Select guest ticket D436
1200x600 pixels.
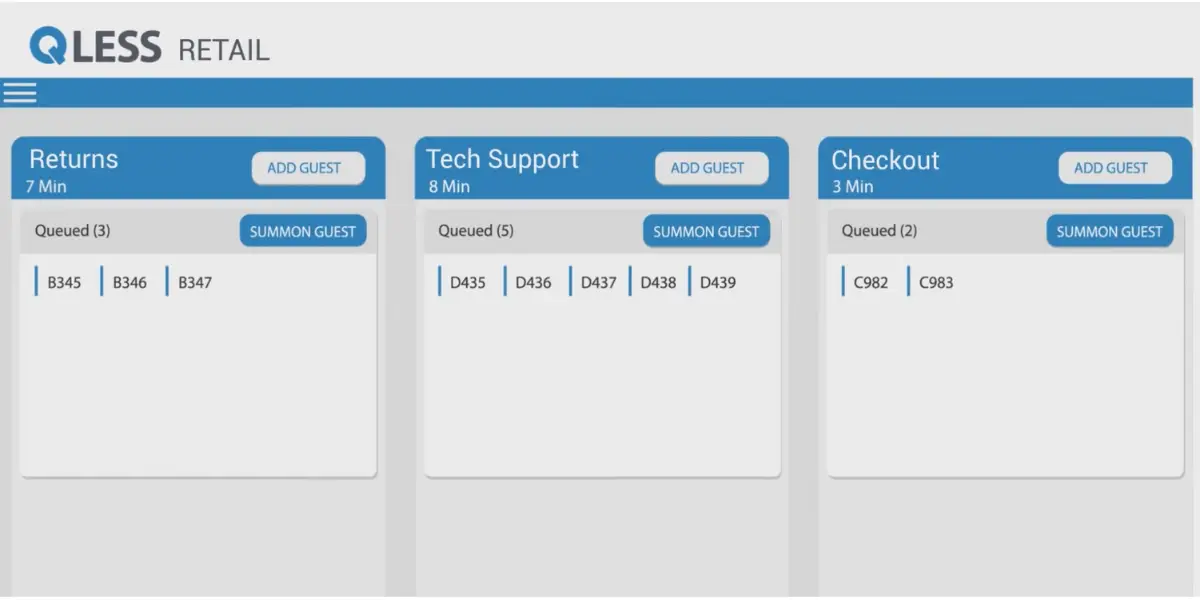[x=528, y=282]
